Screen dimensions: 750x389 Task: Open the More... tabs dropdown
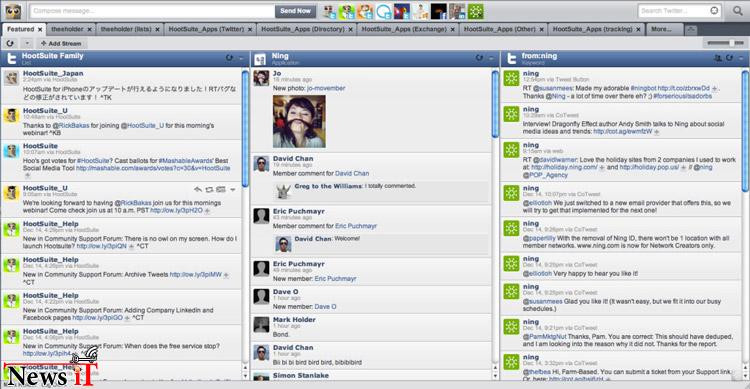(x=661, y=29)
